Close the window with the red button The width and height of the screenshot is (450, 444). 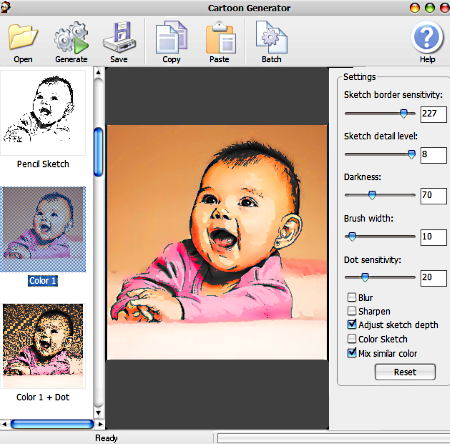click(445, 8)
